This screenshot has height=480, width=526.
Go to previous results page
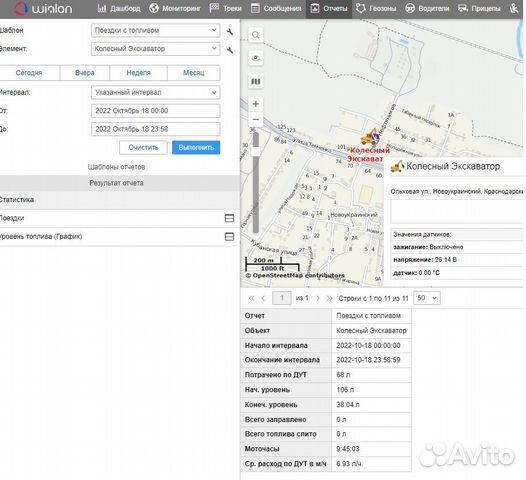(x=263, y=298)
